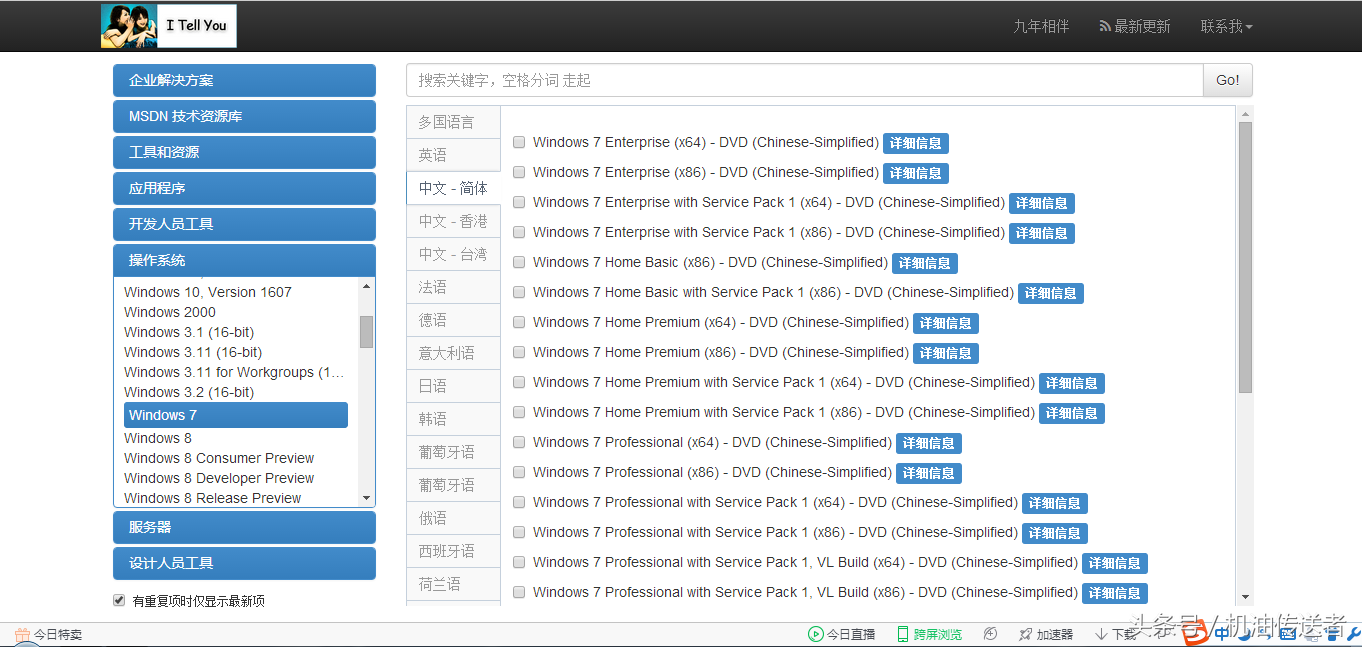Launch the 加速器 rocket tool

[x=1045, y=634]
